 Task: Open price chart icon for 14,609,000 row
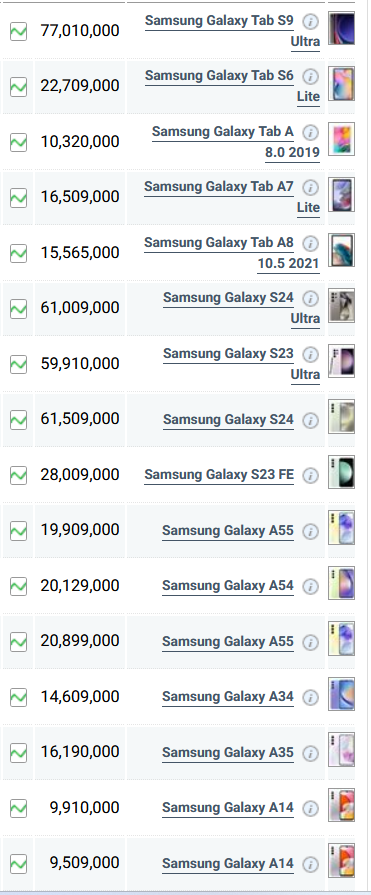(x=18, y=698)
